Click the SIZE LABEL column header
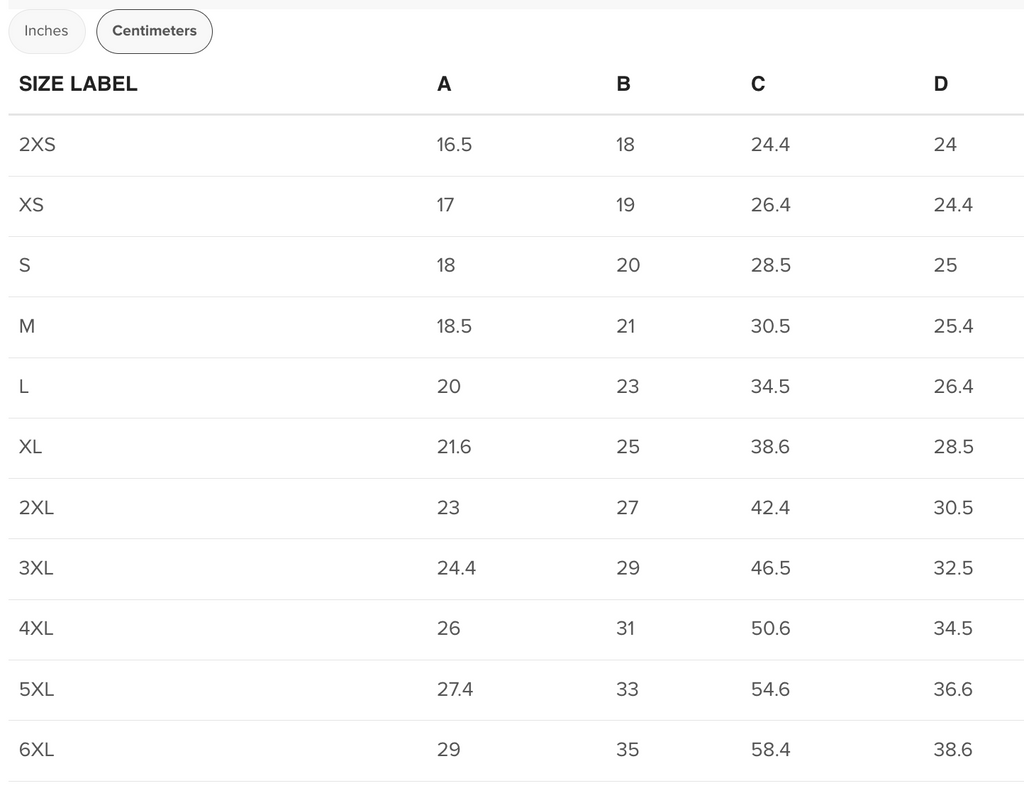The height and width of the screenshot is (793, 1024). [78, 84]
